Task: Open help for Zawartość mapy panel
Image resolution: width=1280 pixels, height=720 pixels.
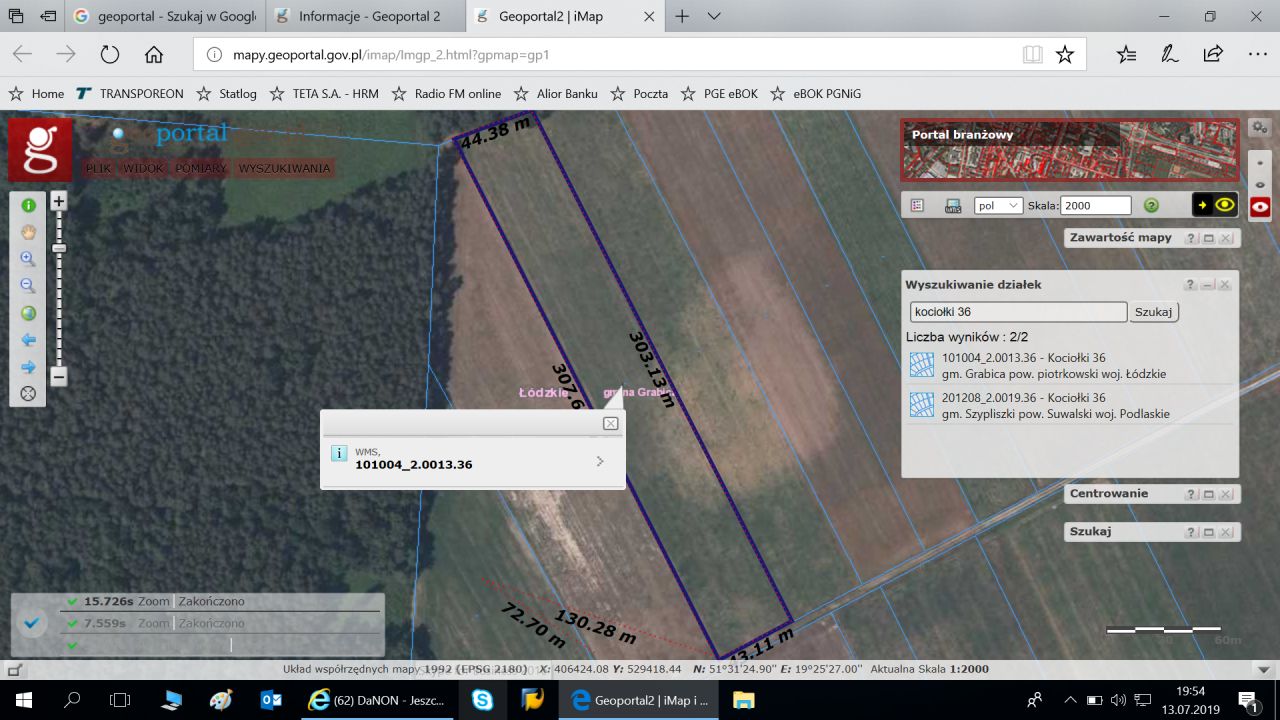Action: [x=1191, y=238]
